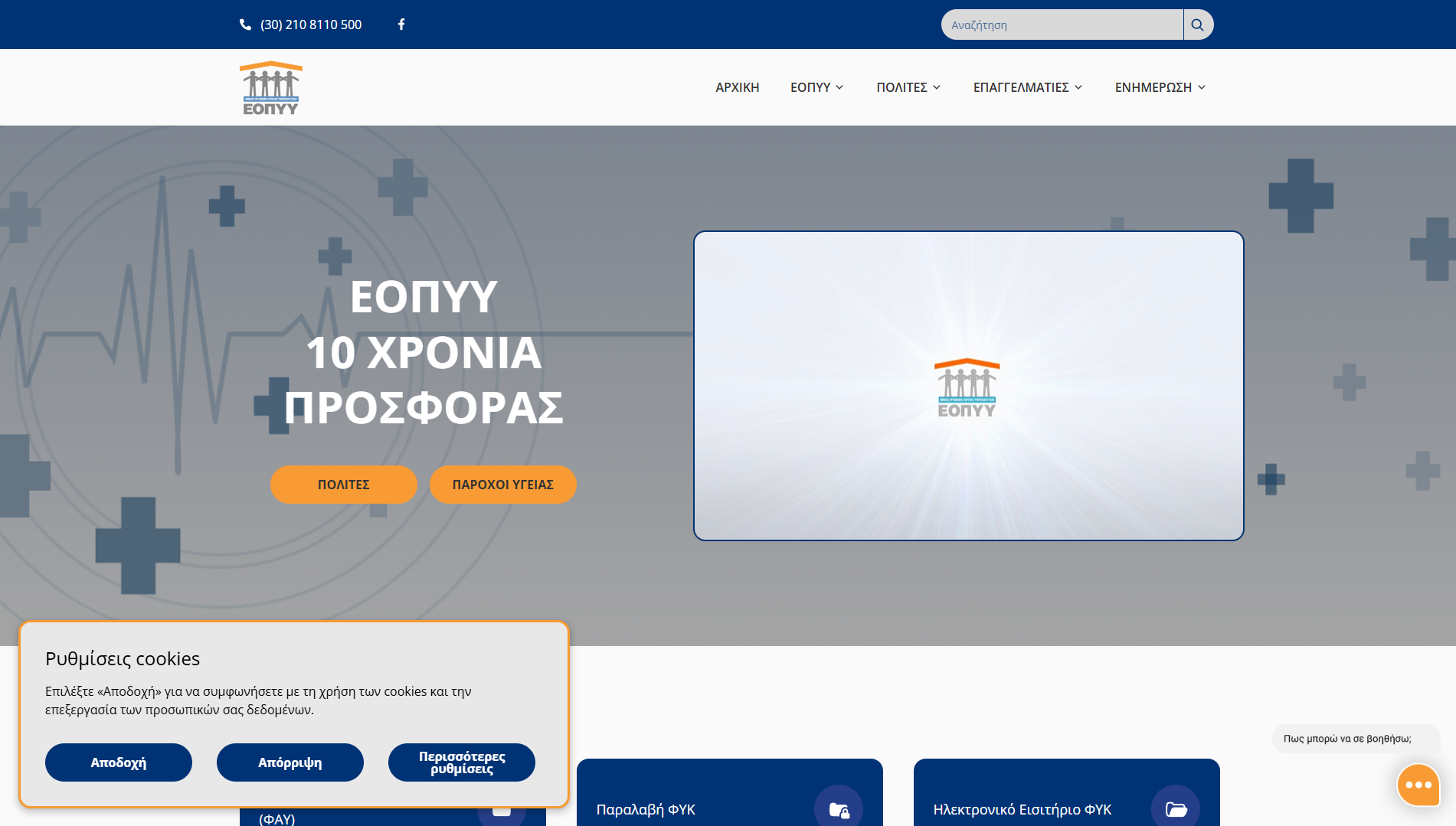Open the Ηλεκτρονικό Εισιτήριο ΦΥΚ card
Image resolution: width=1456 pixels, height=826 pixels.
1067,793
